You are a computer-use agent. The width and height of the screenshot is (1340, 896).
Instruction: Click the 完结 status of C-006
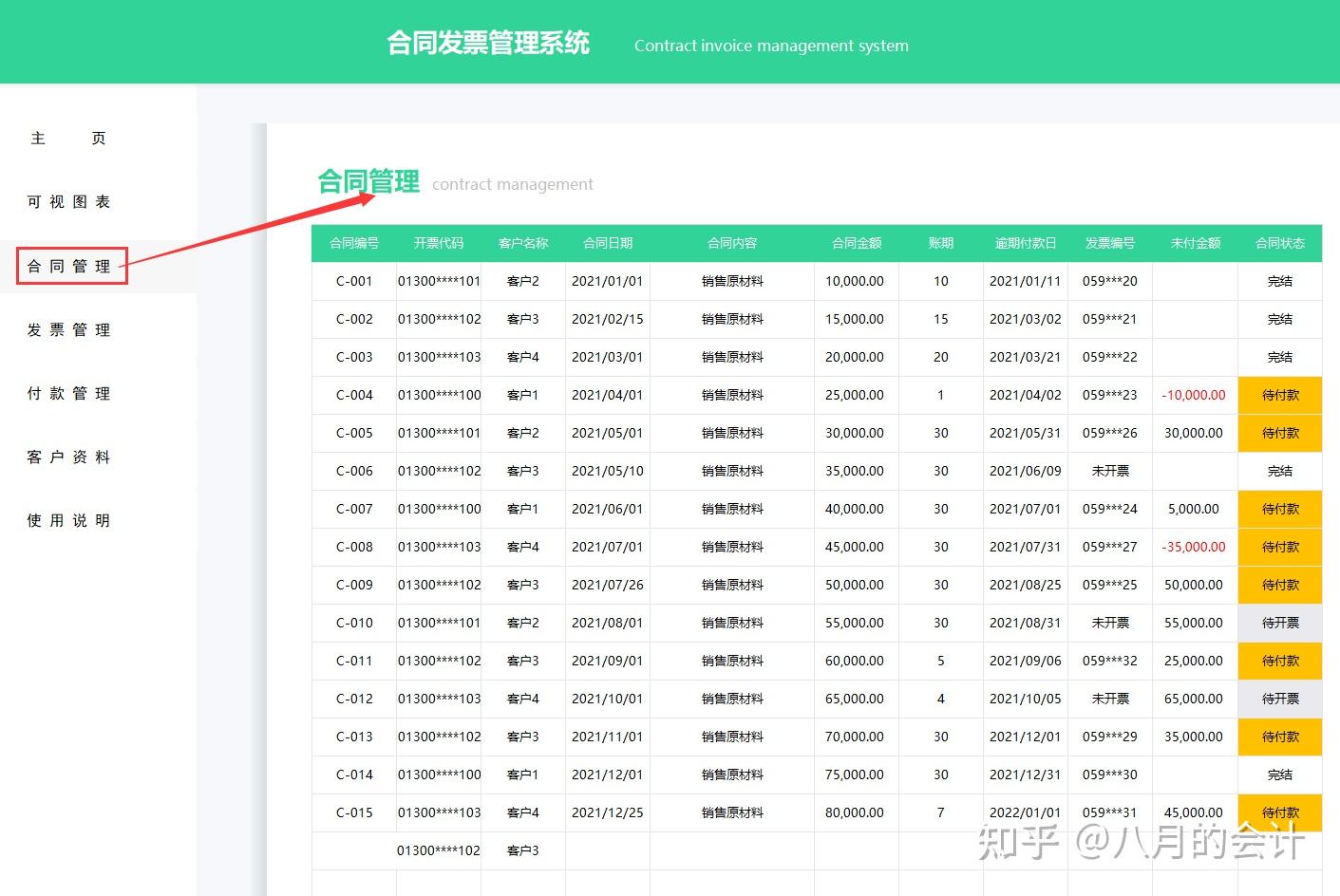(1280, 471)
